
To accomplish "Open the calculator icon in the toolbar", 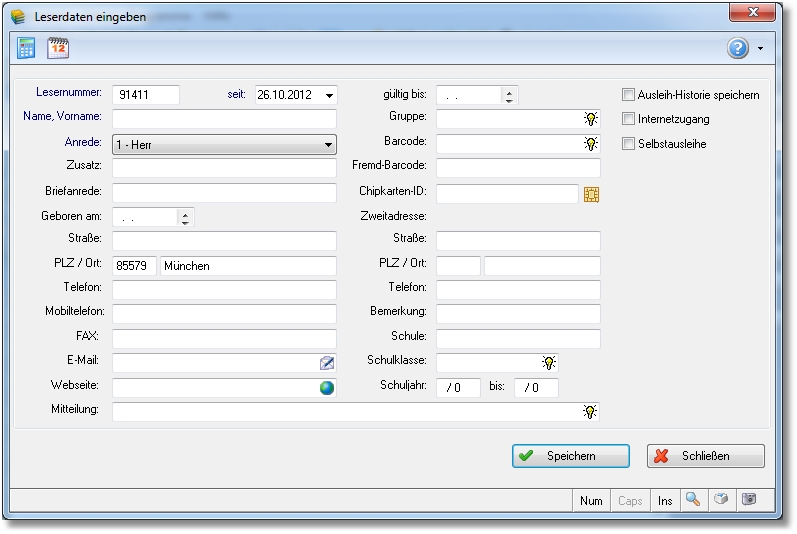I will [x=26, y=47].
